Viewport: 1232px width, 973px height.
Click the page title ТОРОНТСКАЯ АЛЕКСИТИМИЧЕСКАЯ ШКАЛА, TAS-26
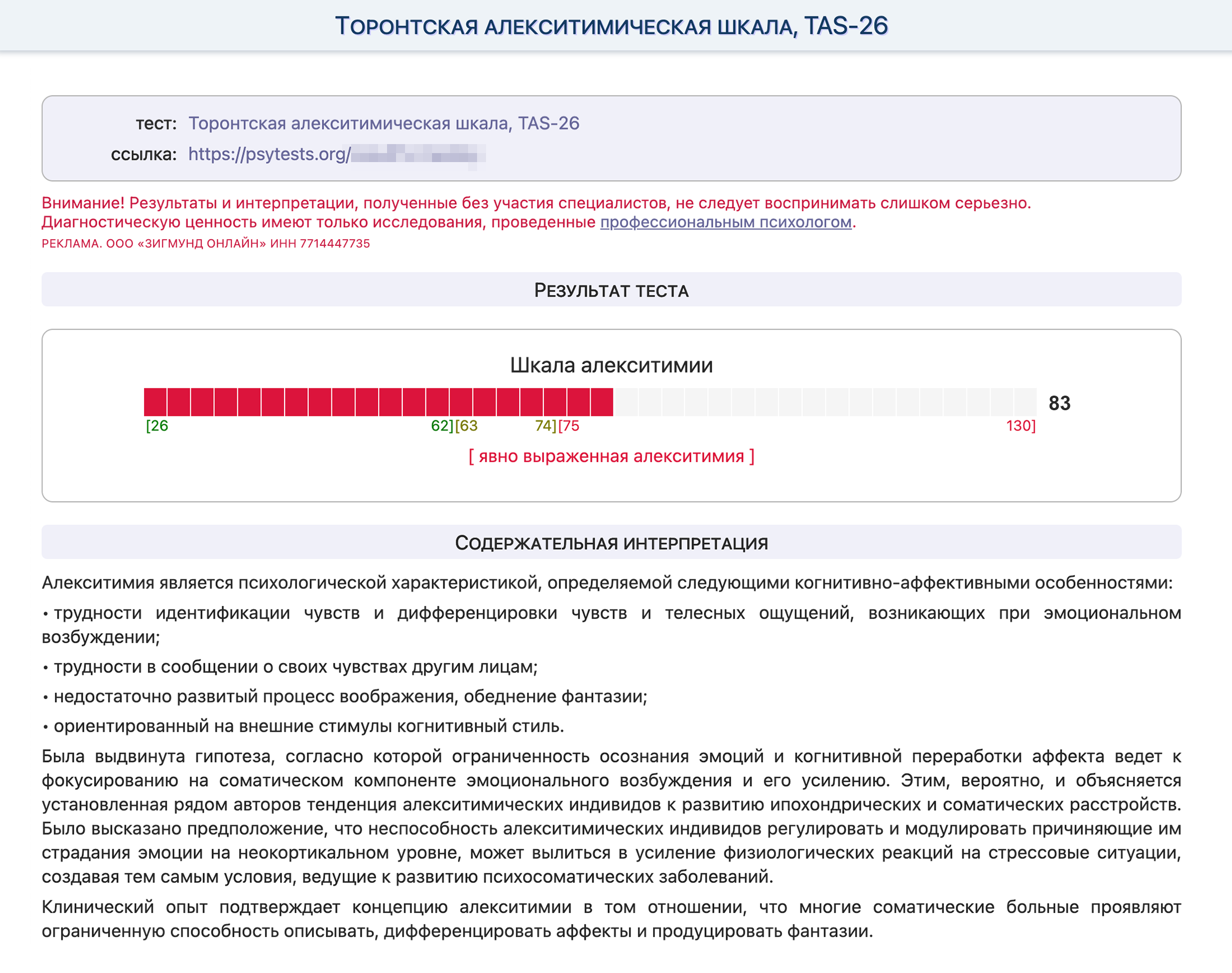coord(611,26)
